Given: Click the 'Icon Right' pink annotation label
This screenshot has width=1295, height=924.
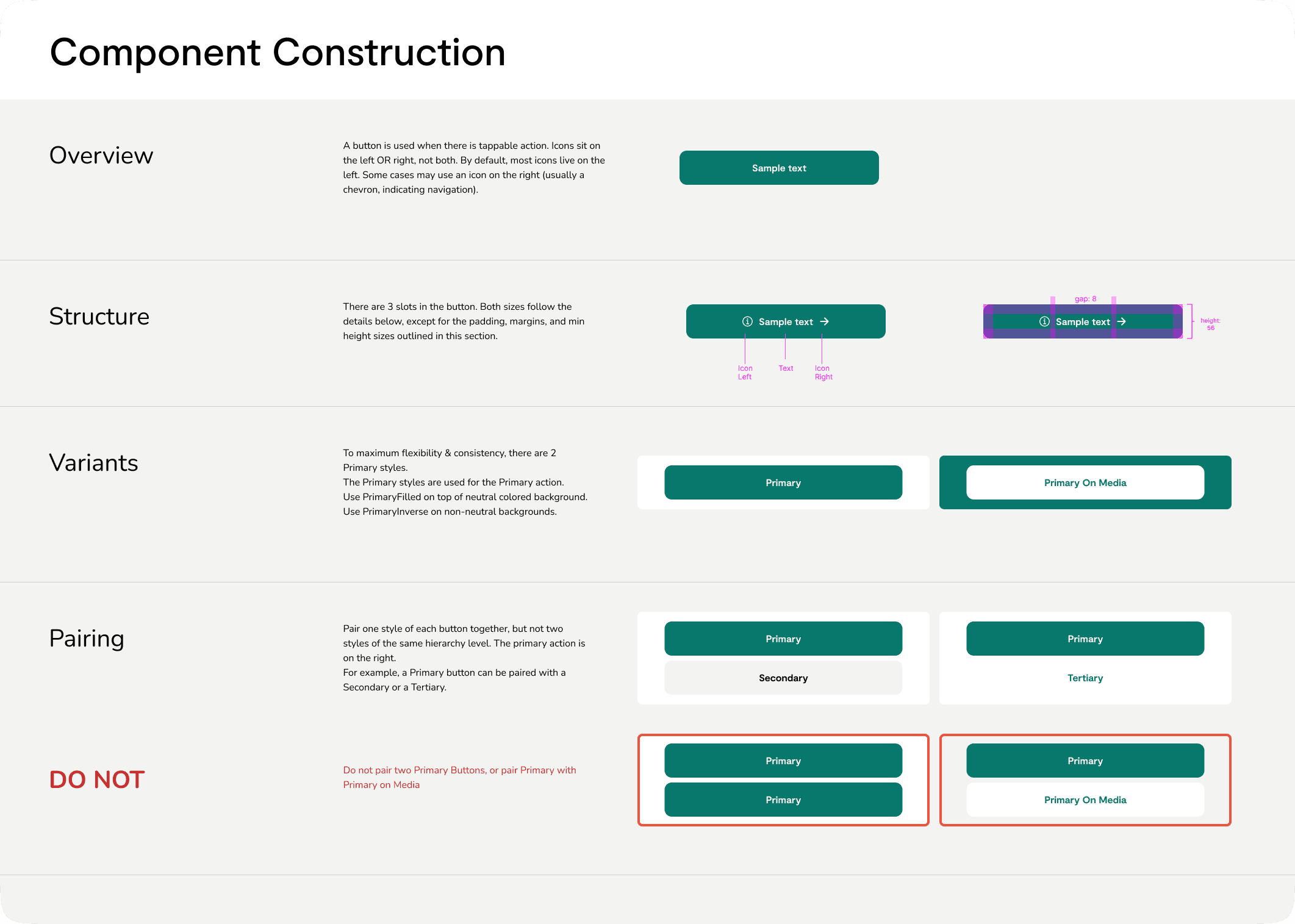Looking at the screenshot, I should pyautogui.click(x=823, y=372).
